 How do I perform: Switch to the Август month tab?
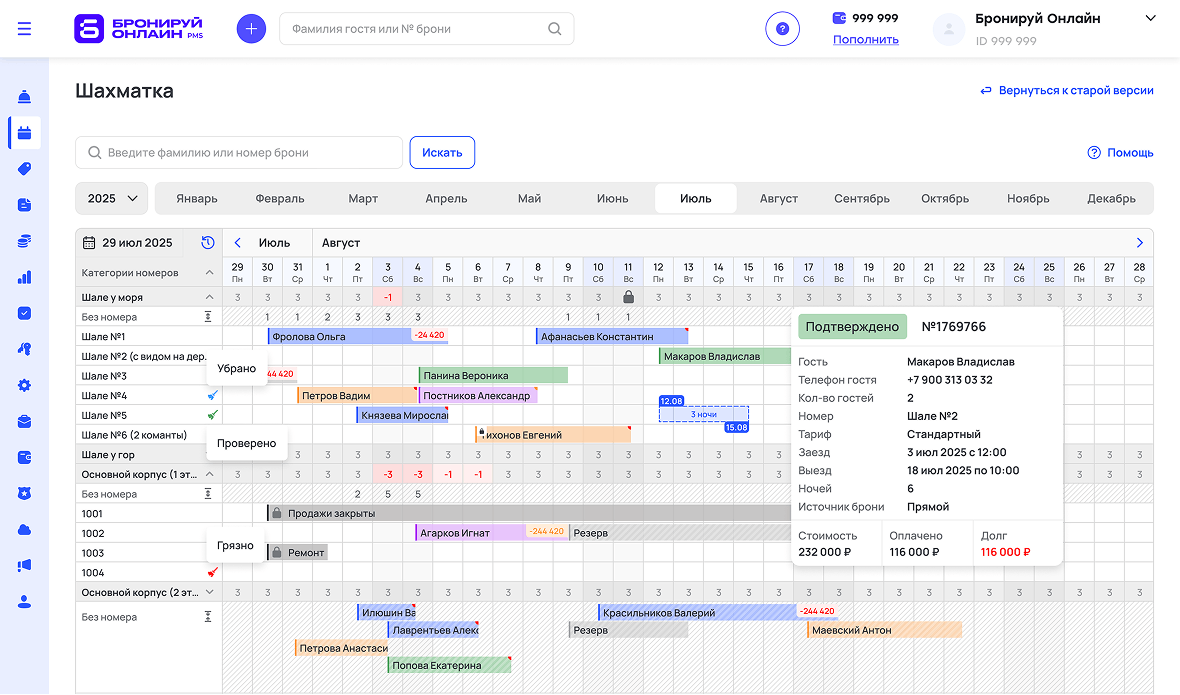tap(778, 198)
